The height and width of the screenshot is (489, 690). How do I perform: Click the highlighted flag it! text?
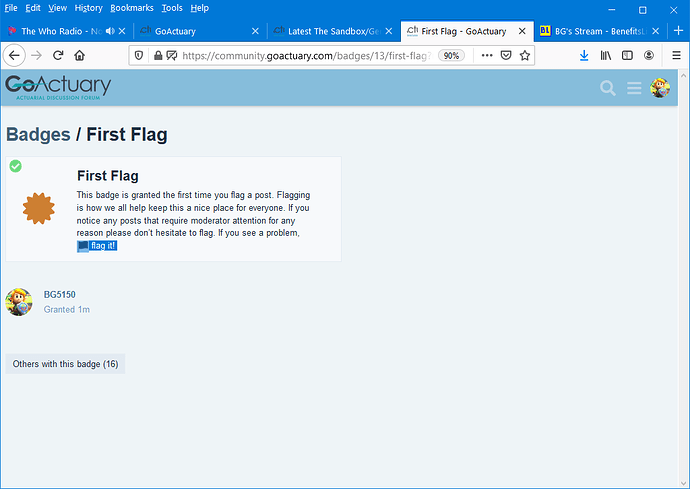coord(97,246)
